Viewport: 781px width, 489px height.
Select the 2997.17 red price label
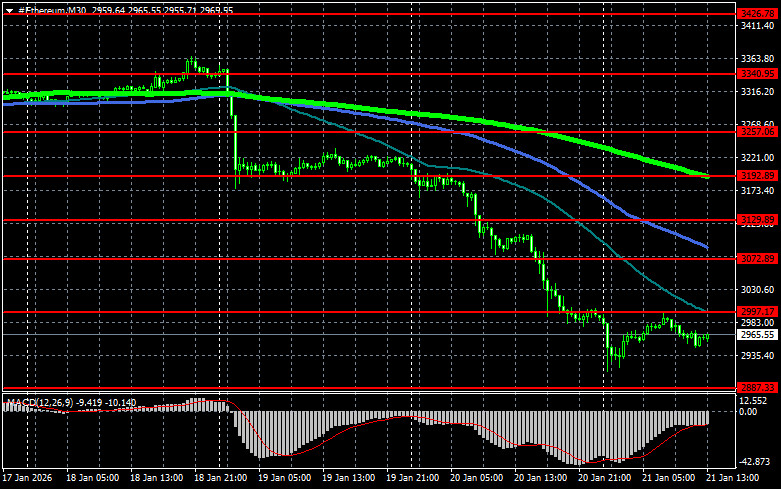(758, 312)
